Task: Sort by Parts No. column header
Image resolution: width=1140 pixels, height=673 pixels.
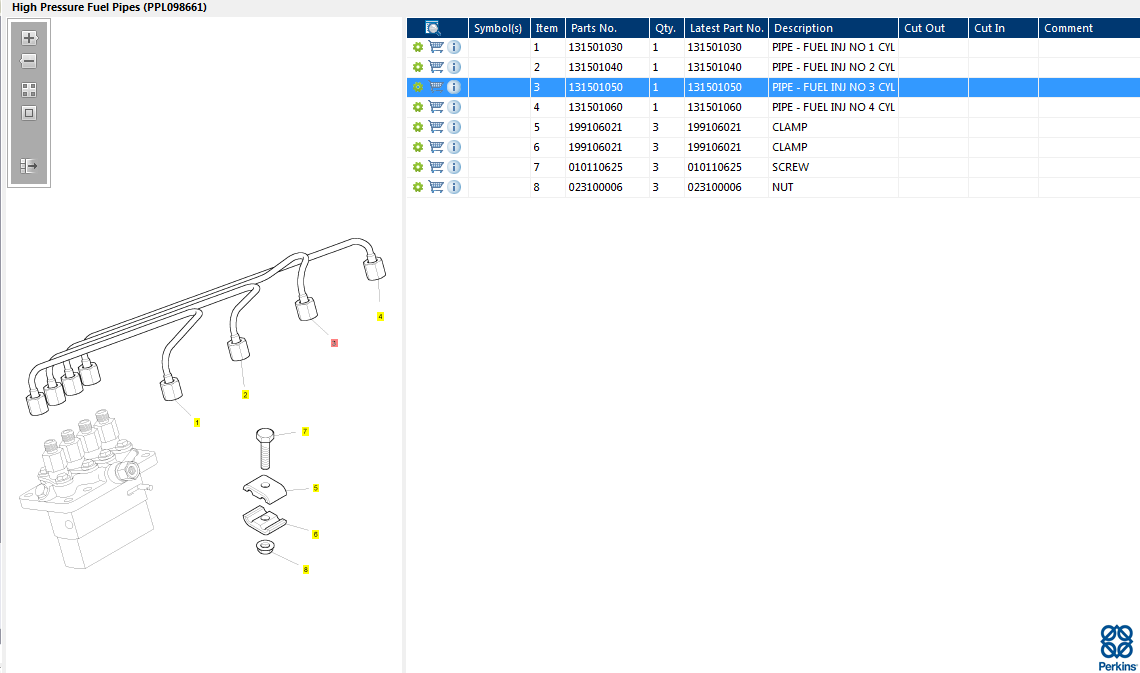Action: pyautogui.click(x=607, y=28)
